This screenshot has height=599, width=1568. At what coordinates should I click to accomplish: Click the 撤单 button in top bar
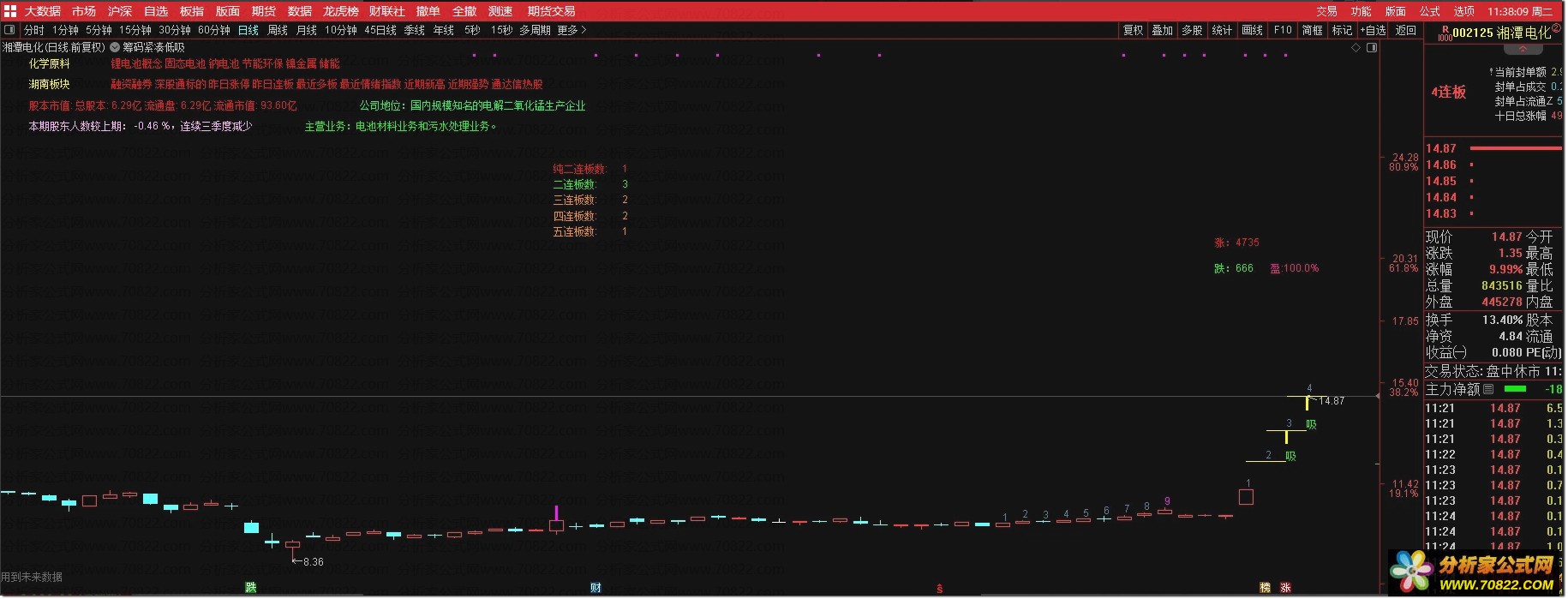click(428, 11)
